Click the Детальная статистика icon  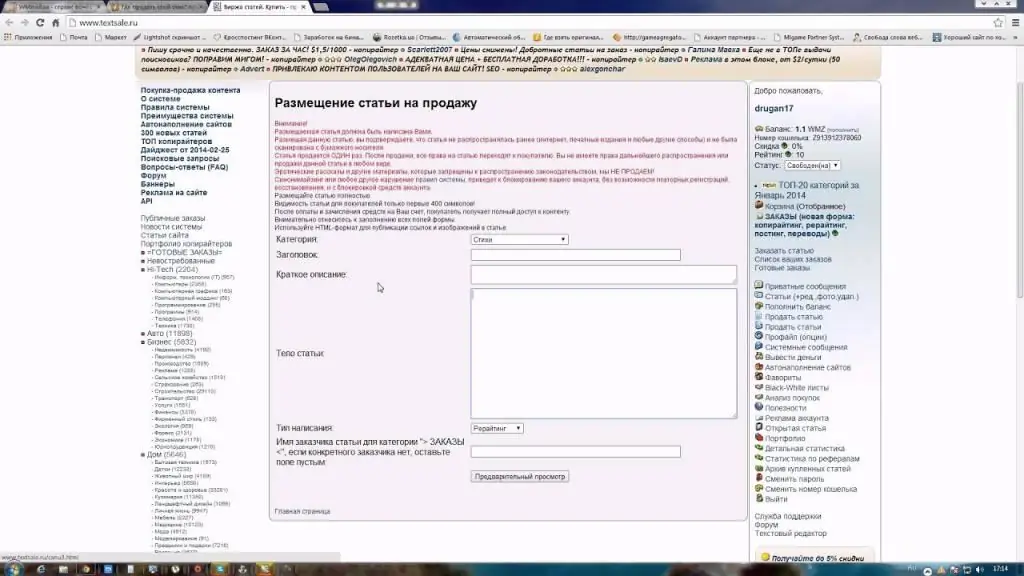[759, 447]
